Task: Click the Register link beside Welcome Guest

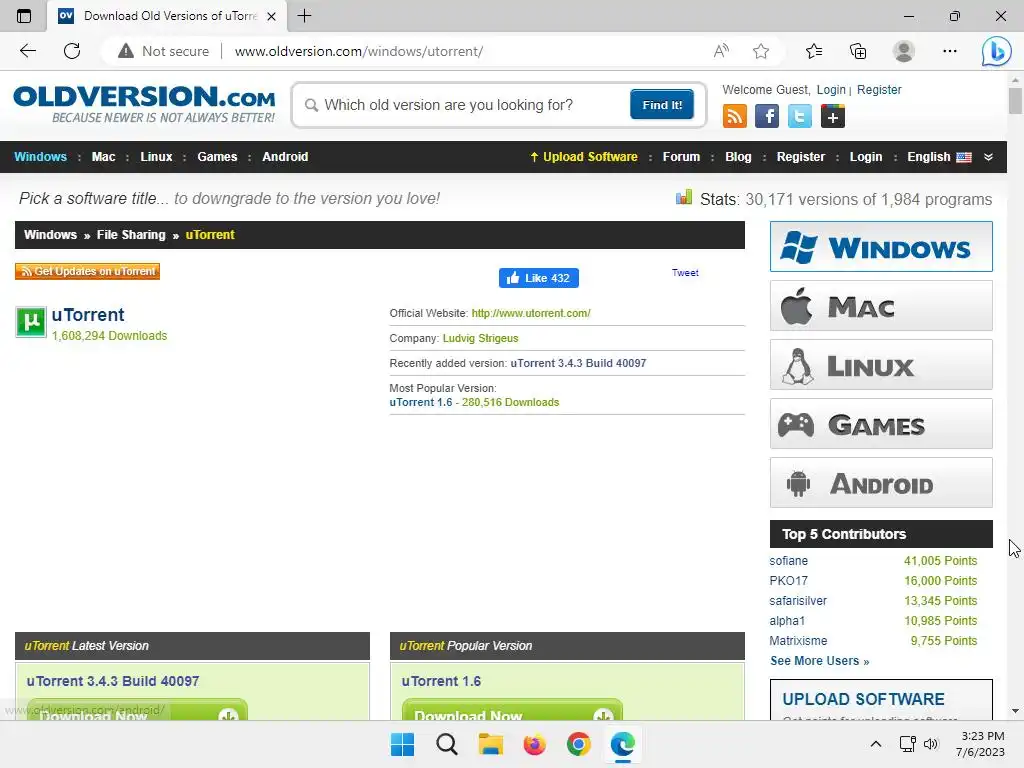Action: click(x=879, y=89)
